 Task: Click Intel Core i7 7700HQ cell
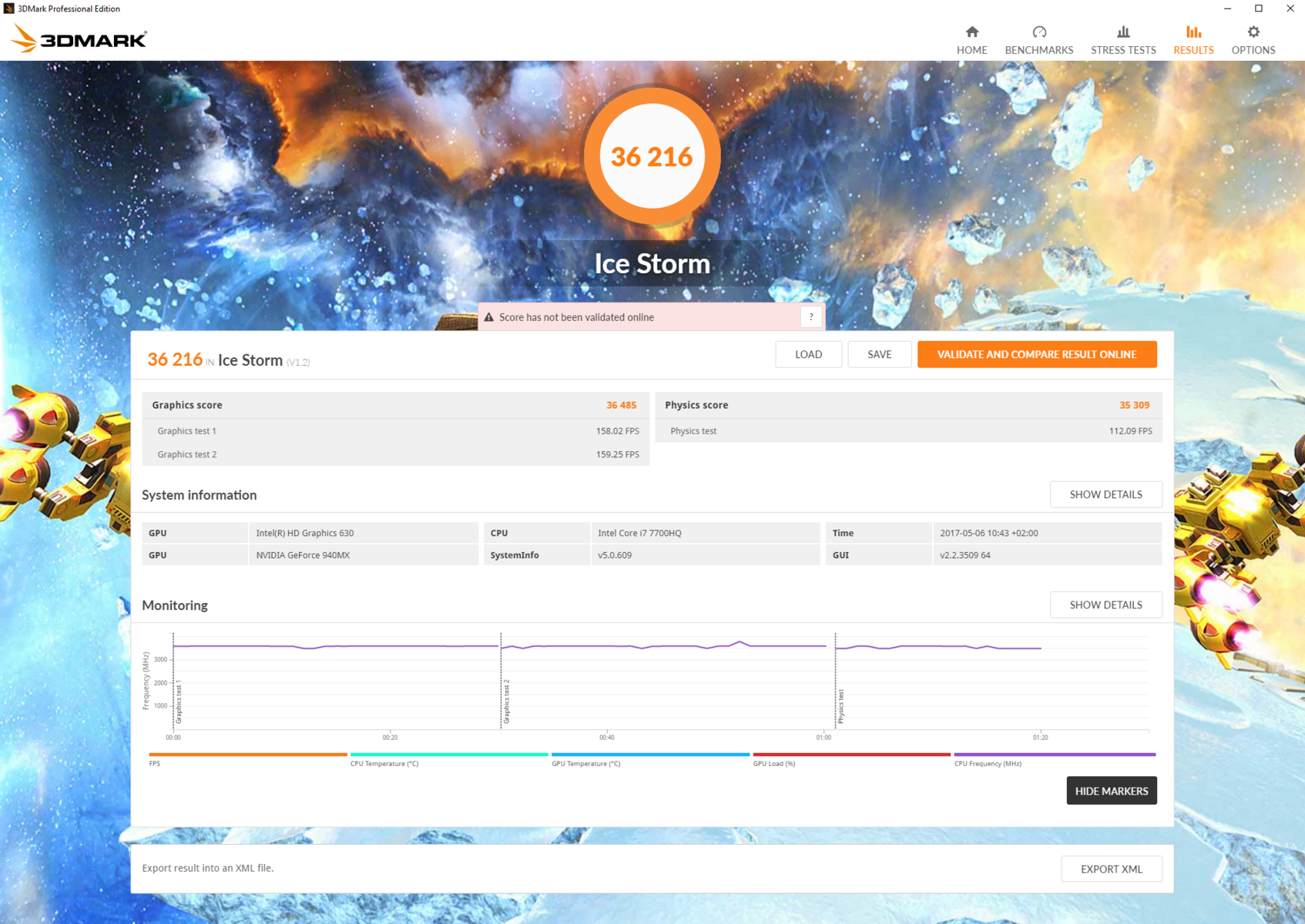coord(706,533)
